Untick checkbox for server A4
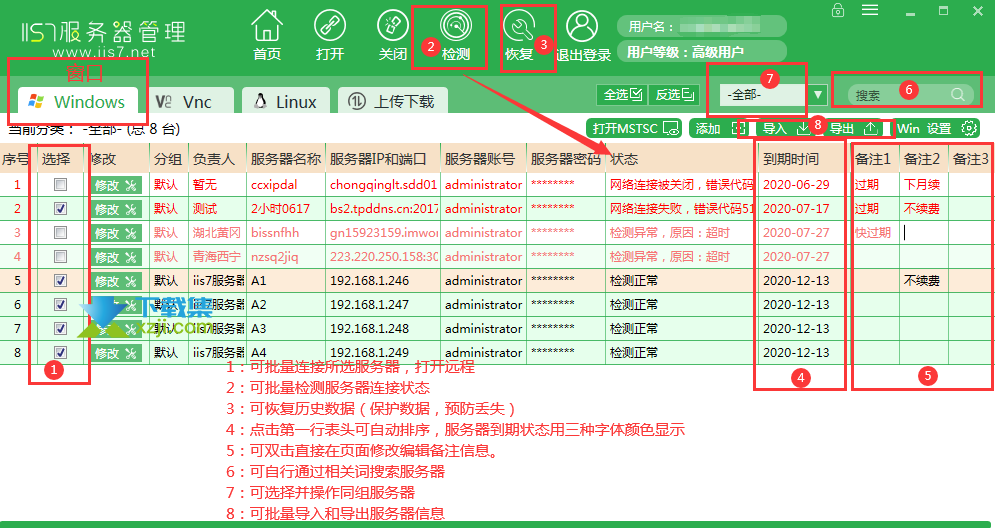Viewport: 995px width, 528px height. tap(60, 353)
